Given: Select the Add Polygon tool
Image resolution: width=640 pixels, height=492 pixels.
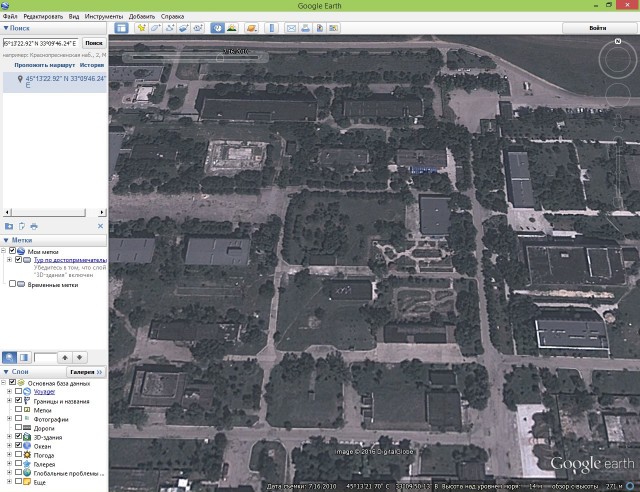Looking at the screenshot, I should tap(156, 28).
